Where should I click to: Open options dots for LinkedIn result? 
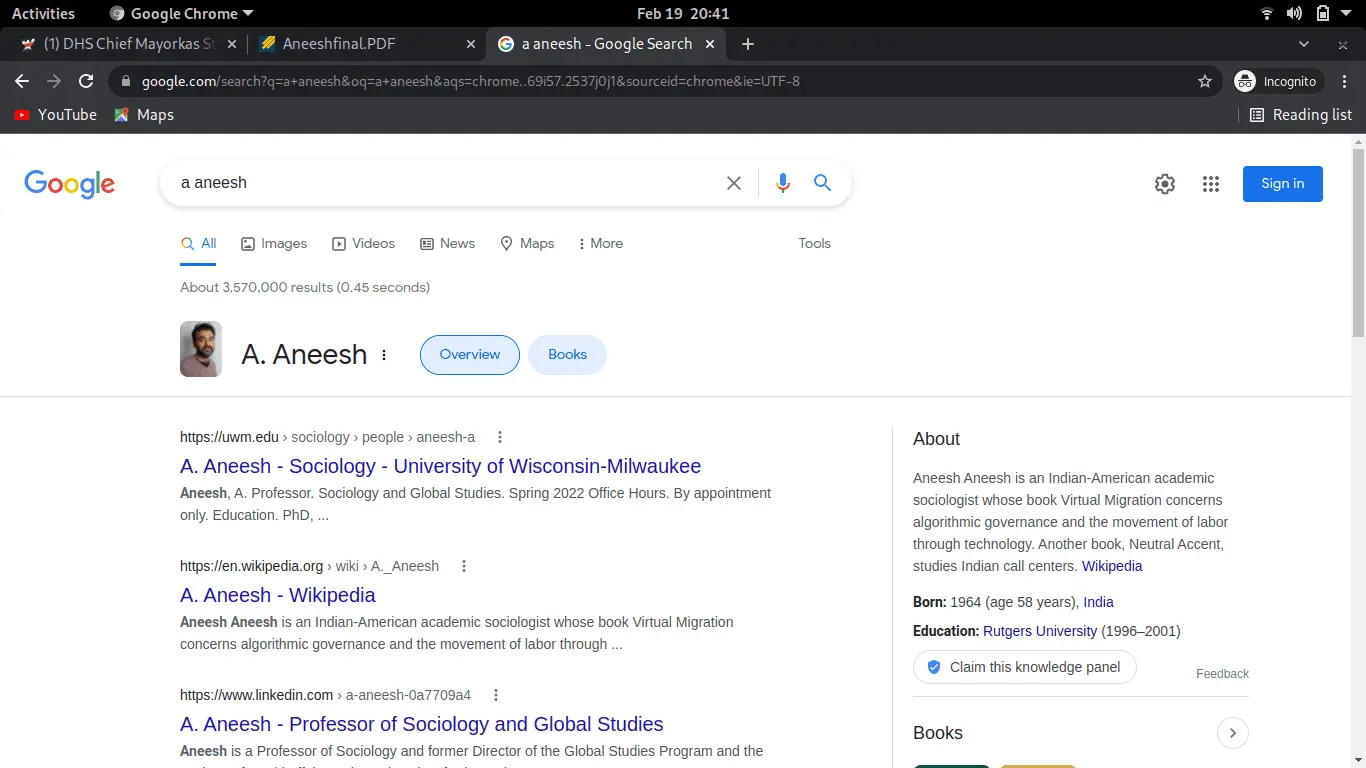pyautogui.click(x=496, y=695)
